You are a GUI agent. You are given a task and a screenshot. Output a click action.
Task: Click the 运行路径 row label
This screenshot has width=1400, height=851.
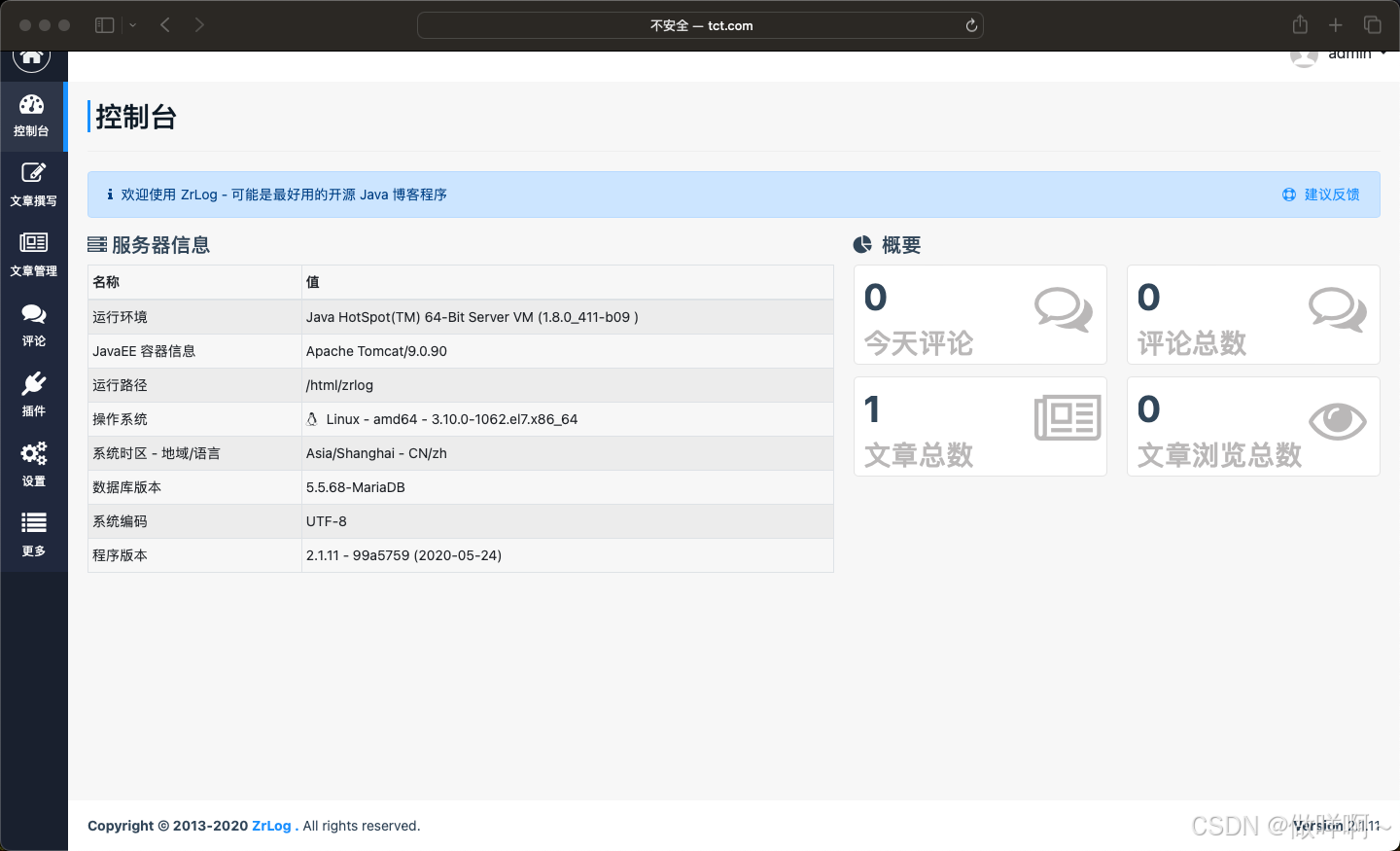(x=120, y=385)
